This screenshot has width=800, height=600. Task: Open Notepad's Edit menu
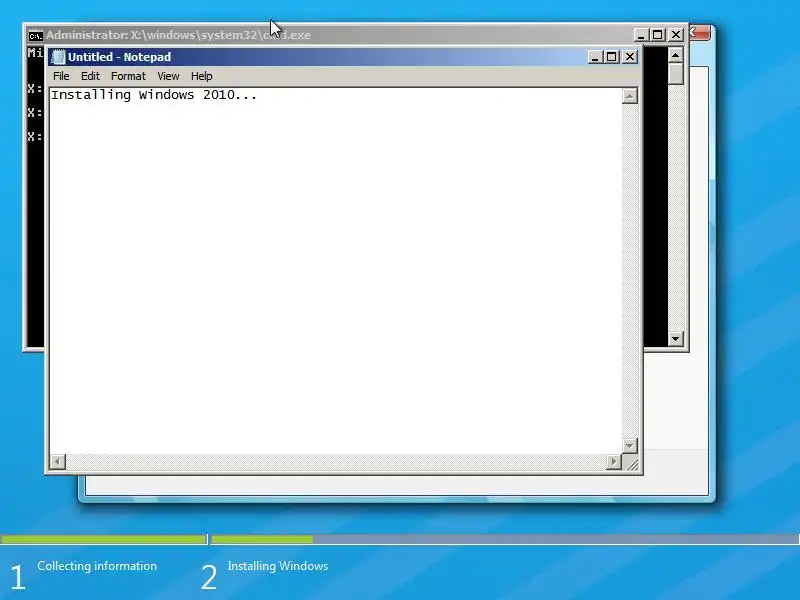point(90,76)
